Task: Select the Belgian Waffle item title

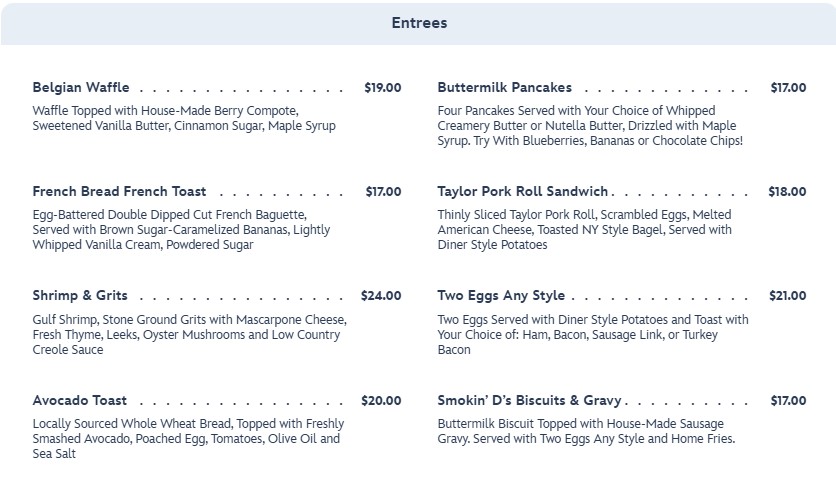Action: tap(81, 88)
